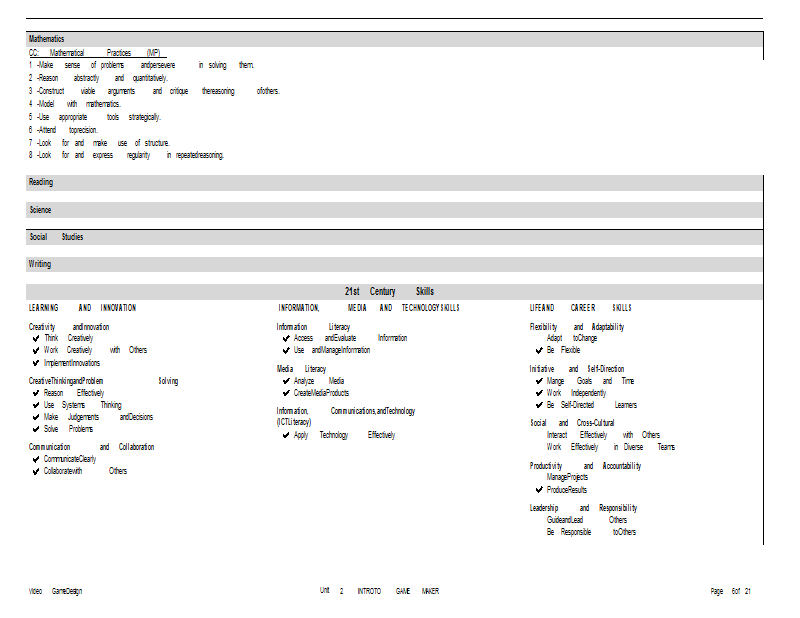Click the checkmark beside Think Creatively
The image size is (800, 618).
point(36,338)
